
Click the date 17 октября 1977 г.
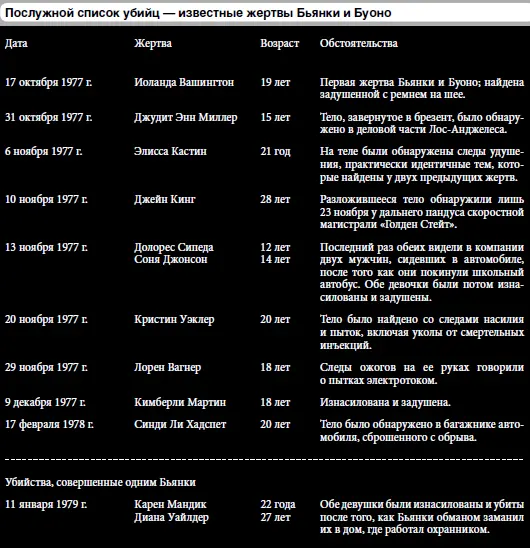(x=49, y=82)
